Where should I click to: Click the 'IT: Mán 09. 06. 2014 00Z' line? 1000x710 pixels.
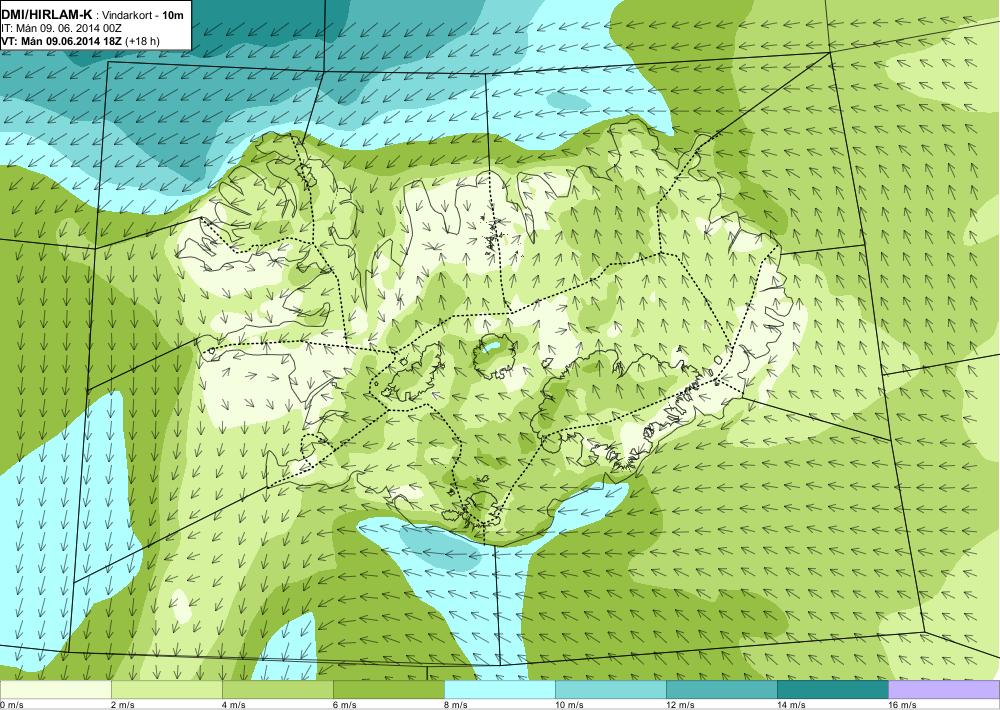[61, 28]
